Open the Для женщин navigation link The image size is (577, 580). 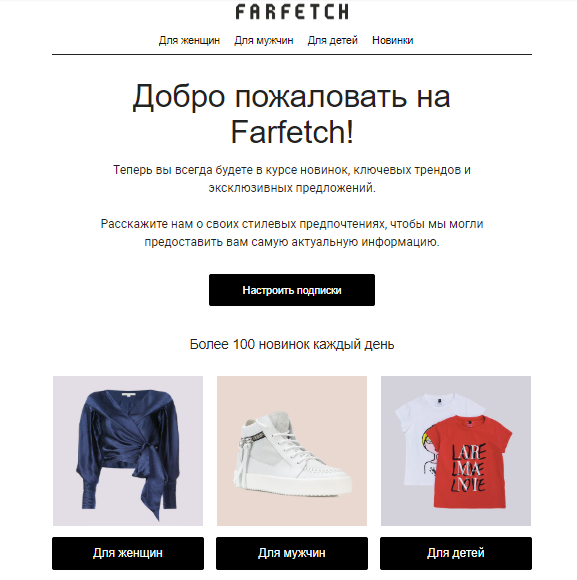[x=189, y=40]
